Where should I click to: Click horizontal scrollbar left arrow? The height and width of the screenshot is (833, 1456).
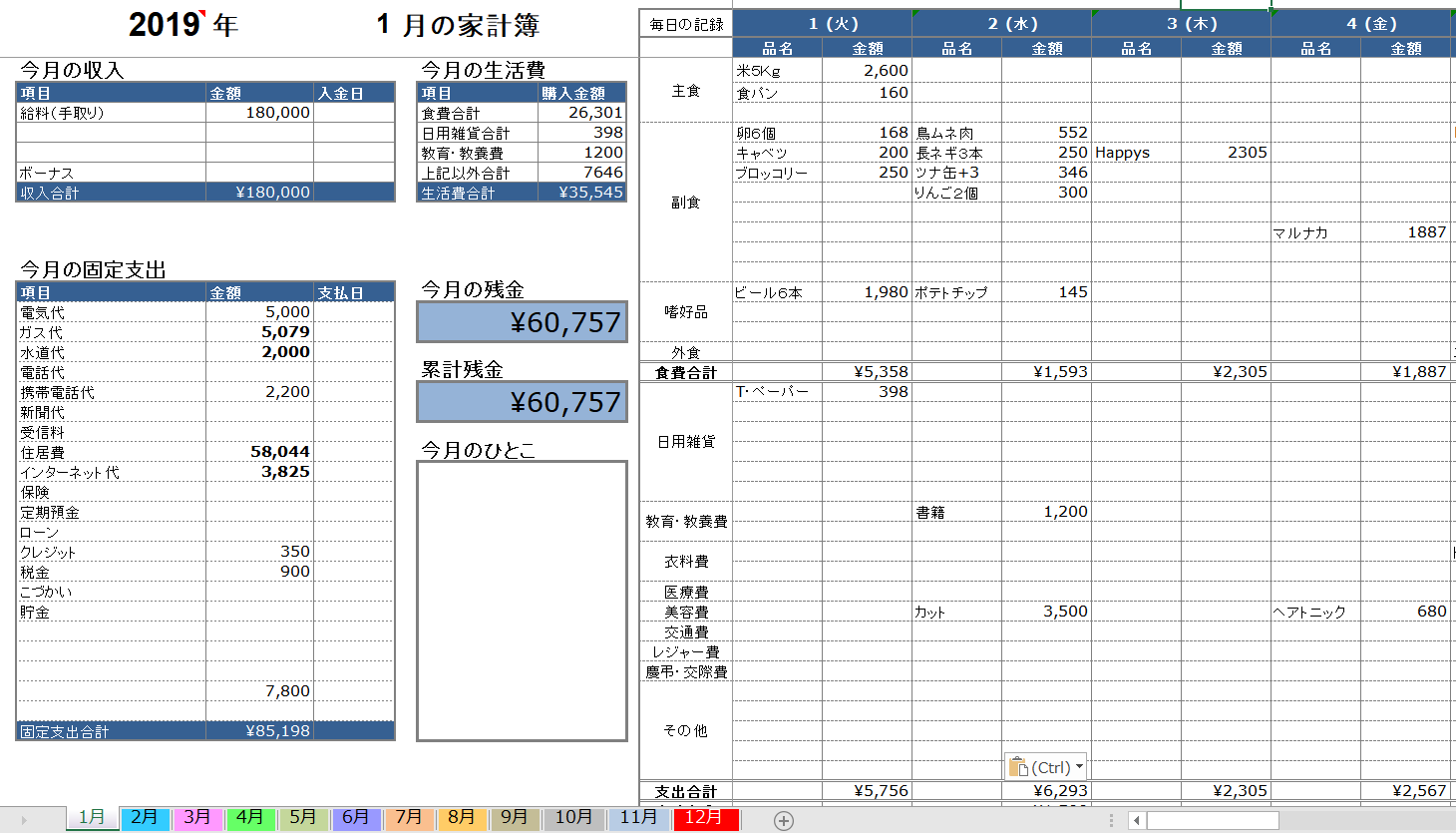click(1137, 820)
